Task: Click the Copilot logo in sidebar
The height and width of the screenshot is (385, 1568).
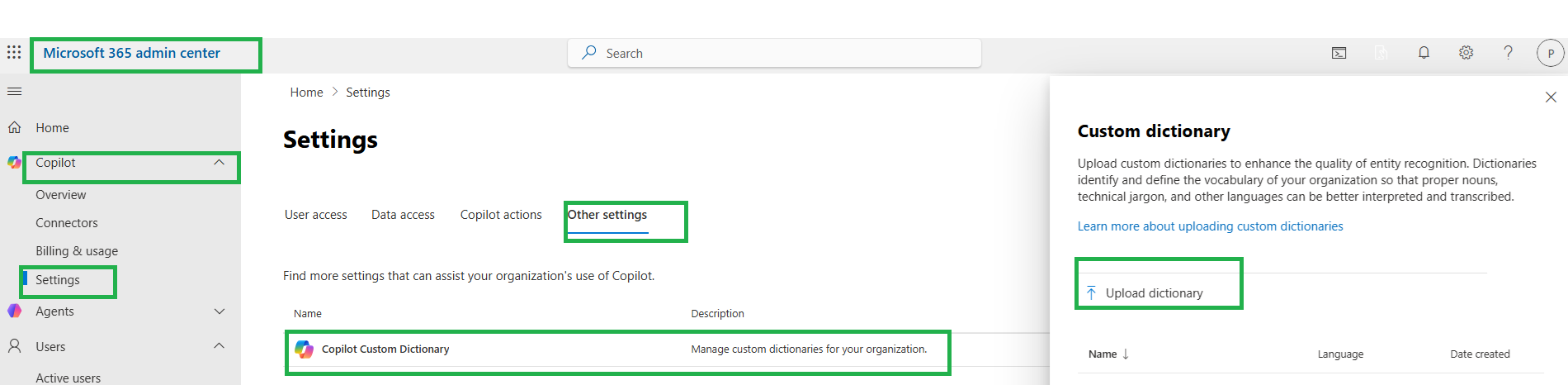Action: coord(14,162)
